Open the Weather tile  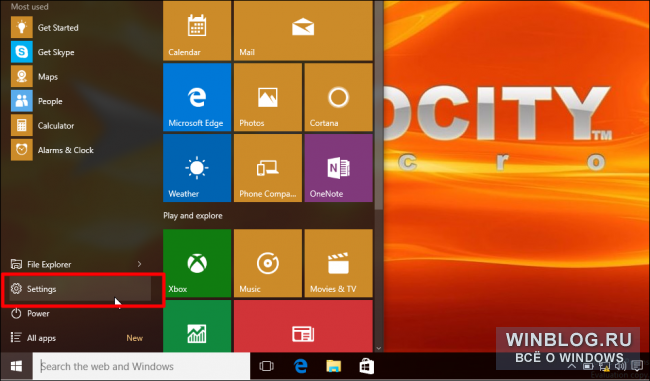197,168
